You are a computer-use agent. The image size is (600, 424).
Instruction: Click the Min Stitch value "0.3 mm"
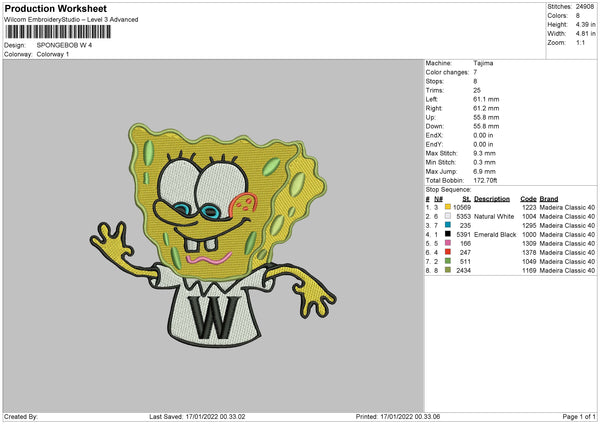484,163
